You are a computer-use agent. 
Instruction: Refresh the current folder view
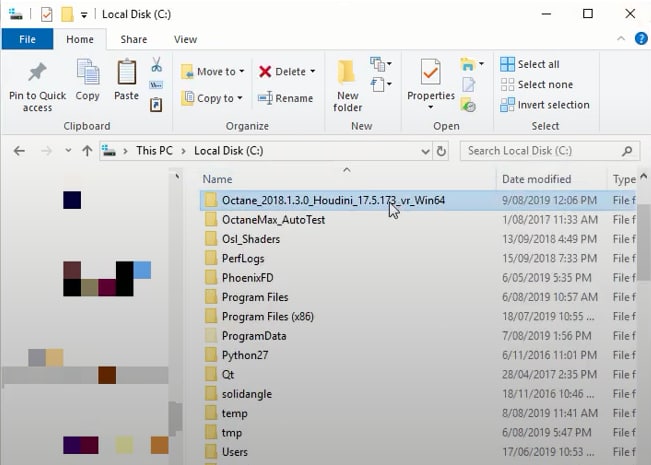click(x=442, y=151)
